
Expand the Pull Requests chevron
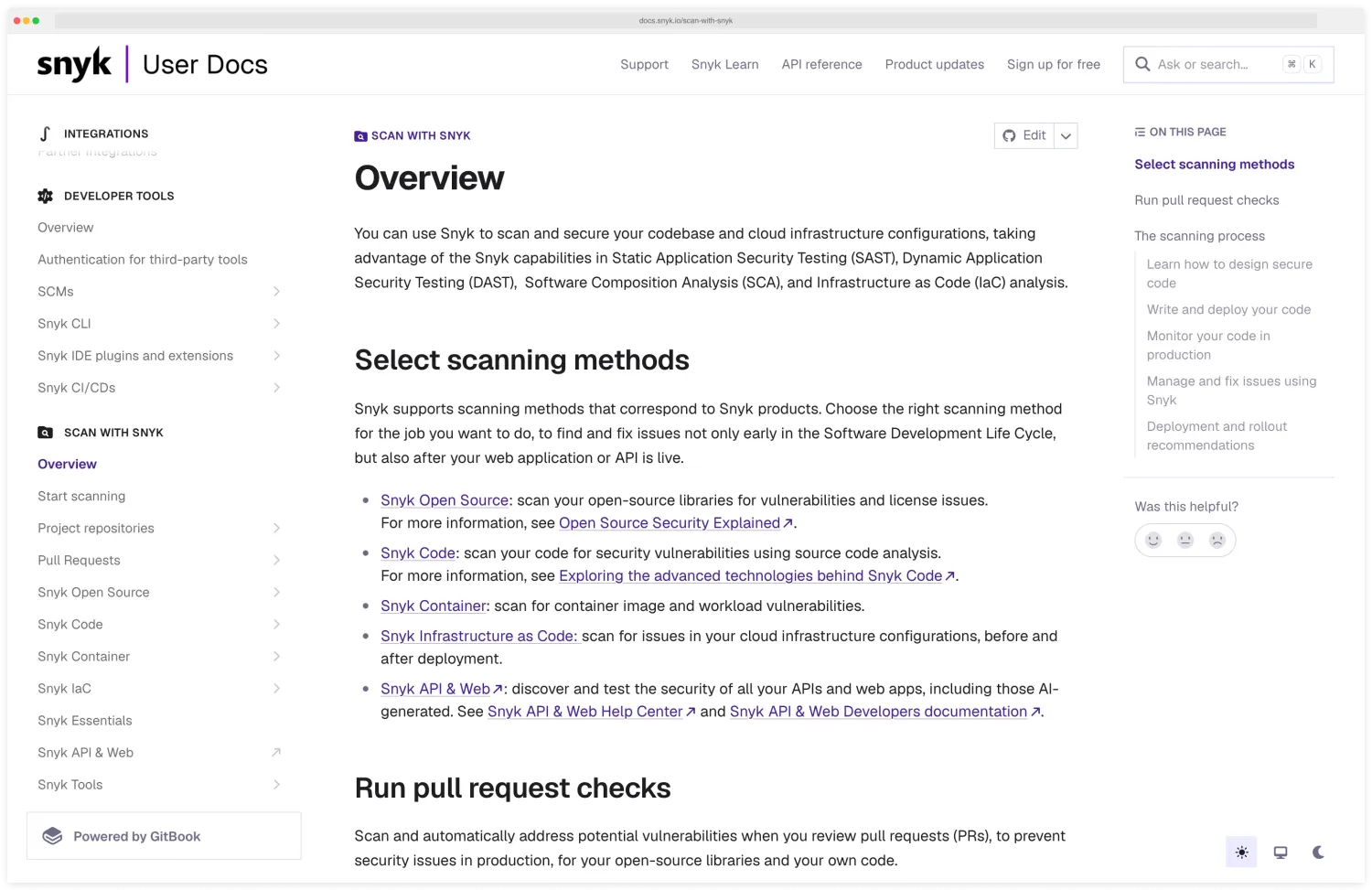pyautogui.click(x=276, y=560)
